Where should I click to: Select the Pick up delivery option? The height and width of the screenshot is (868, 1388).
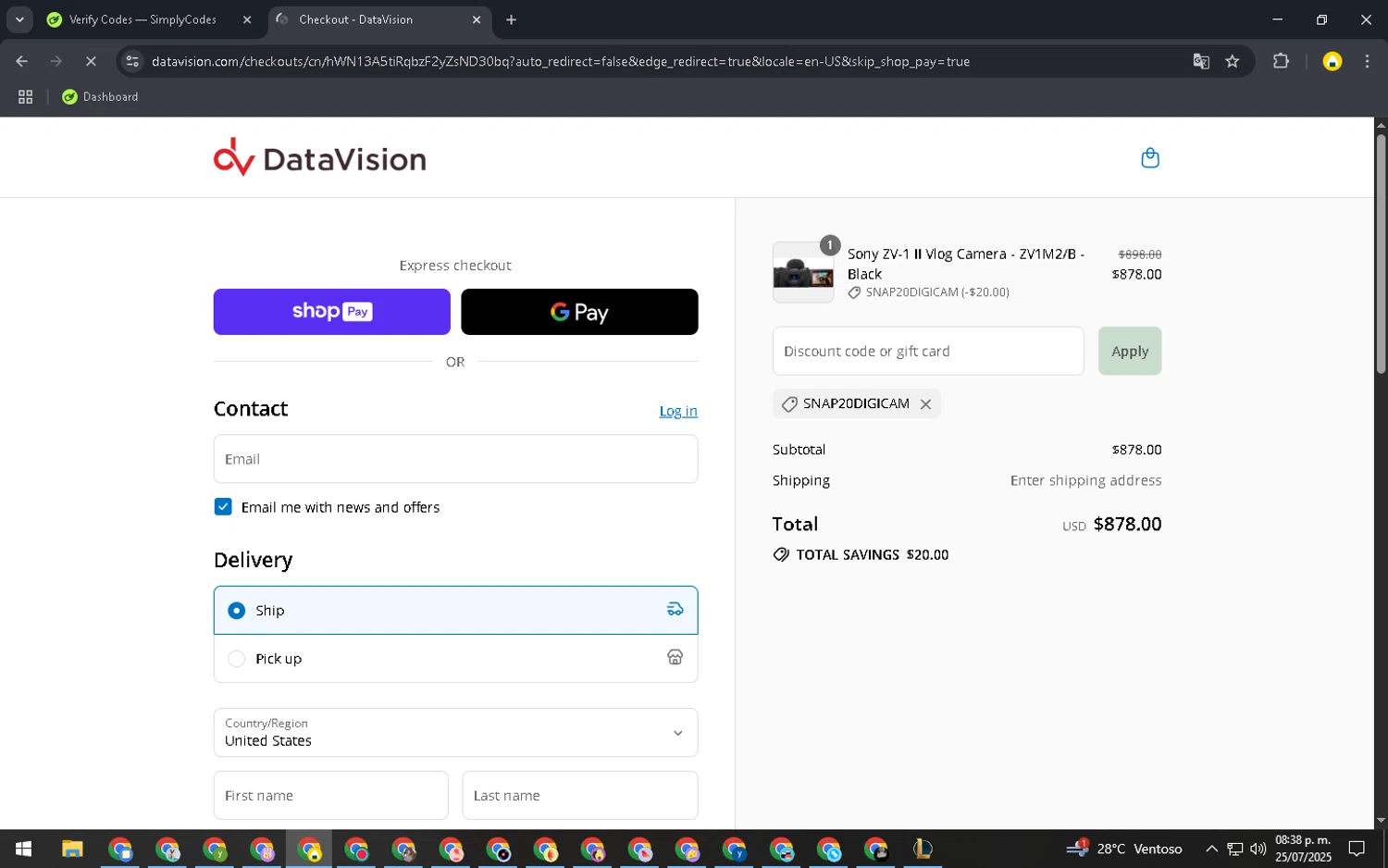(x=455, y=659)
